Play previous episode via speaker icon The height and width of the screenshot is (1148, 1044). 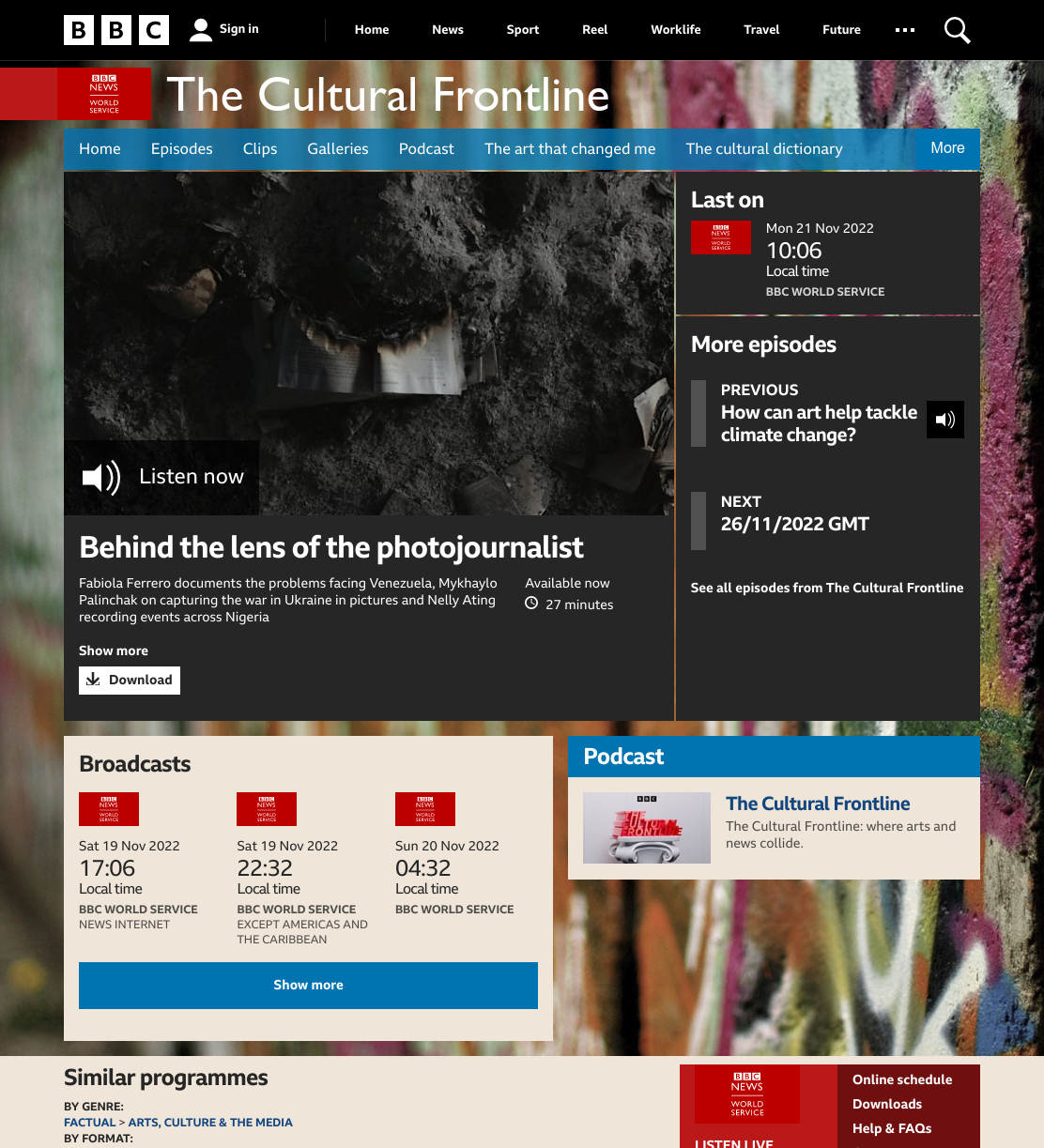coord(945,420)
